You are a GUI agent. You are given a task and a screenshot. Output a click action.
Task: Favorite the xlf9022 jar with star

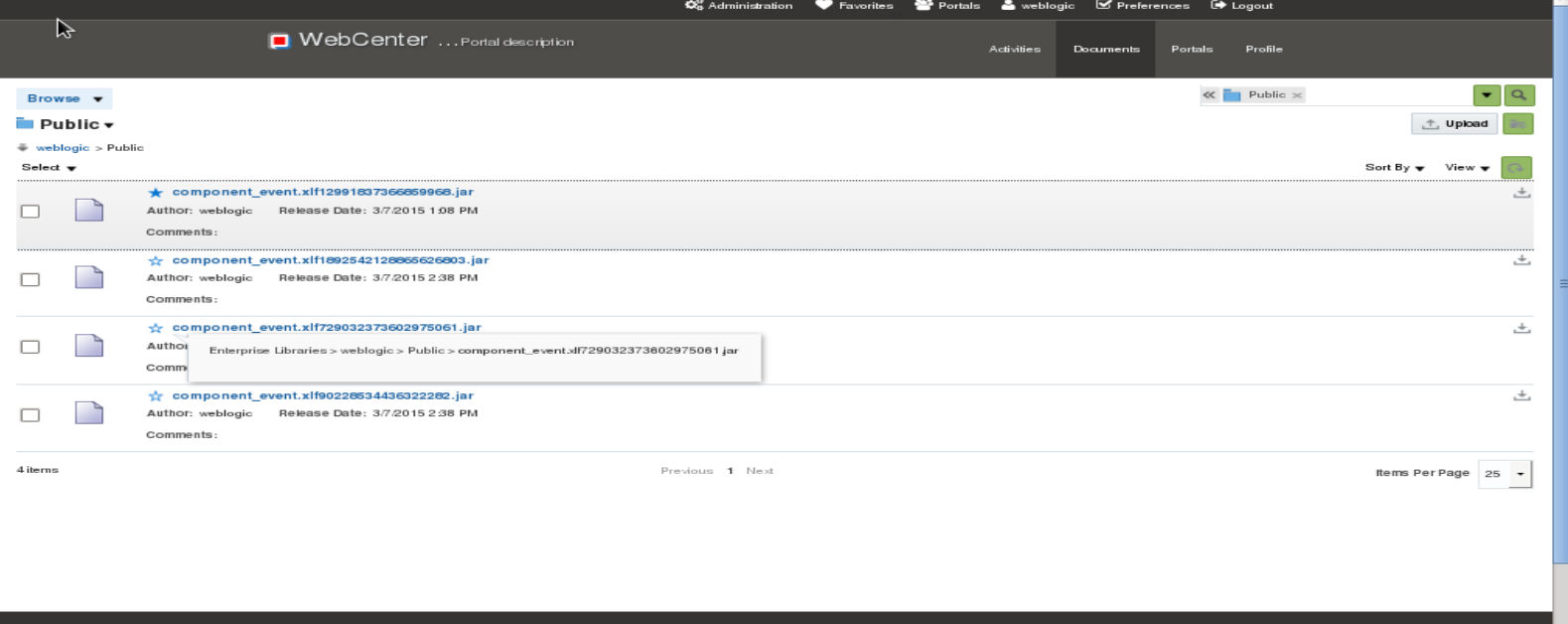coord(155,396)
